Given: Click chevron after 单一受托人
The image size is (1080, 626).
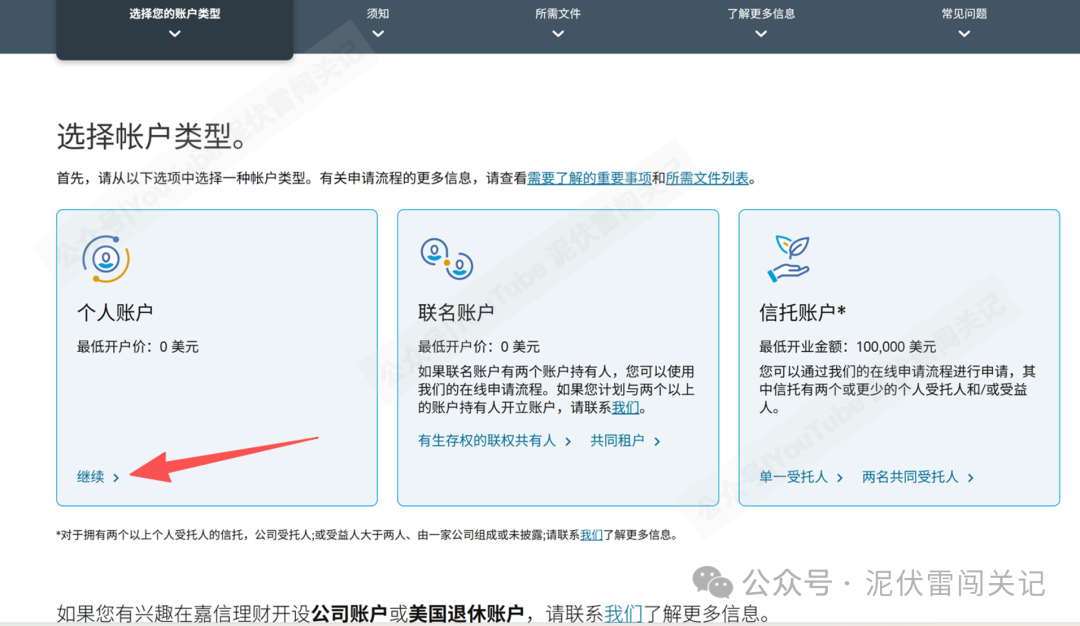Looking at the screenshot, I should tap(840, 477).
